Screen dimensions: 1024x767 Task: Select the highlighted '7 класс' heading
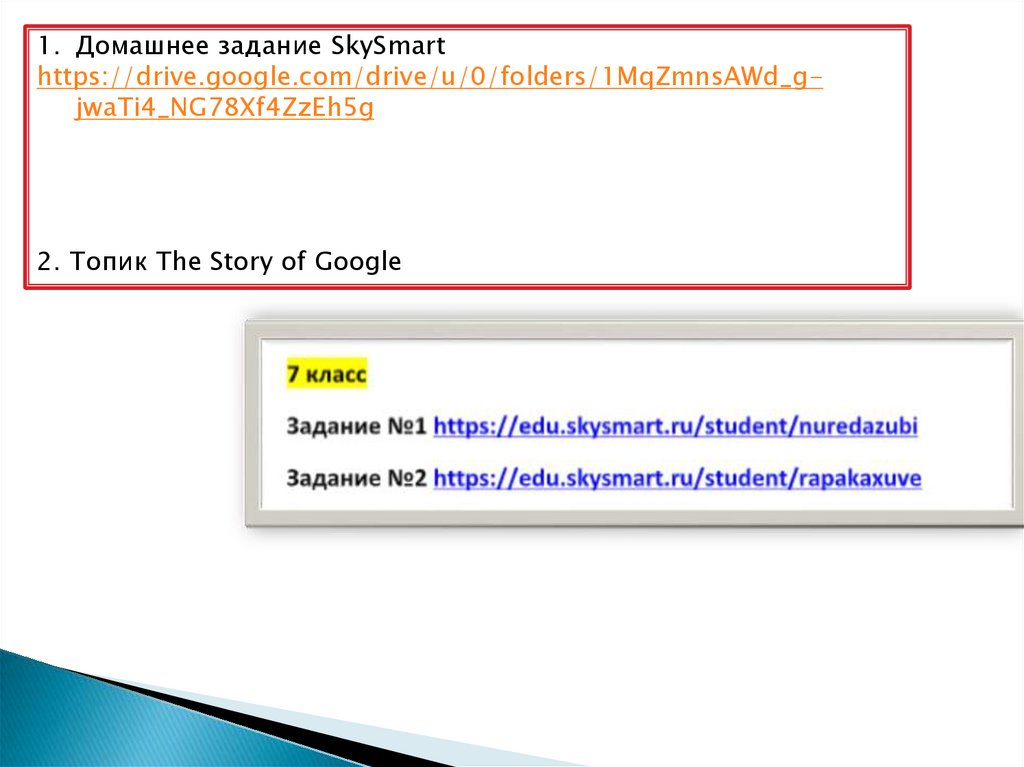pyautogui.click(x=327, y=374)
